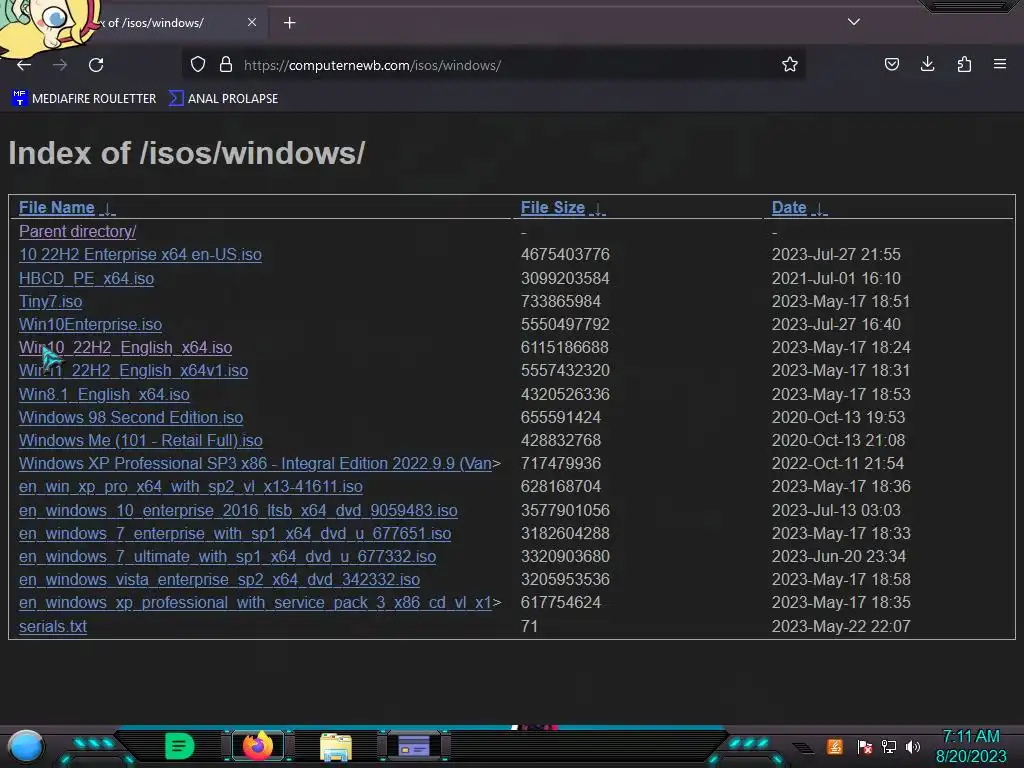The width and height of the screenshot is (1024, 768).
Task: Open the Action Center flag tray icon
Action: click(x=865, y=747)
